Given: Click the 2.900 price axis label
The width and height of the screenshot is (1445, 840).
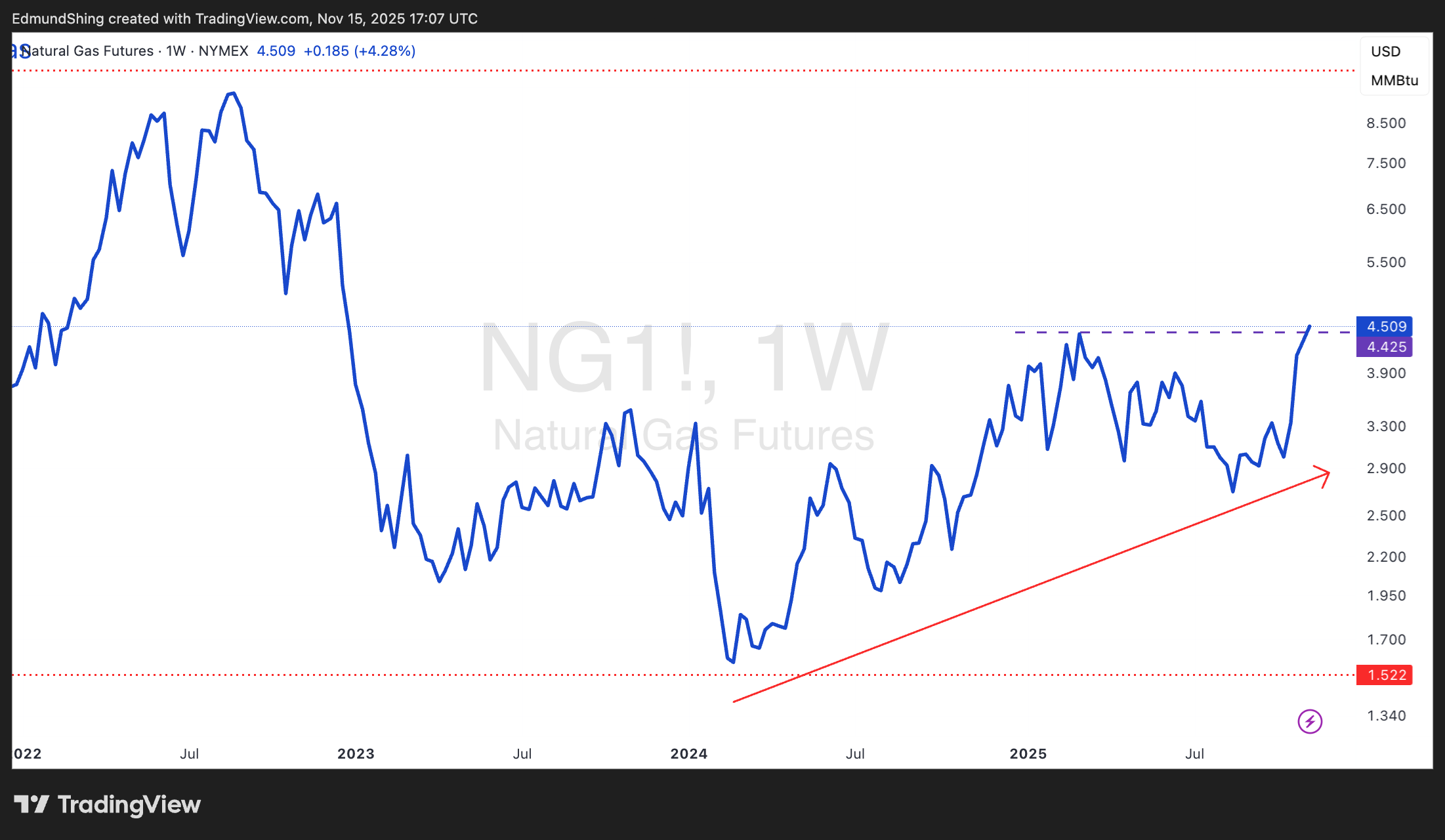Looking at the screenshot, I should coord(1386,469).
